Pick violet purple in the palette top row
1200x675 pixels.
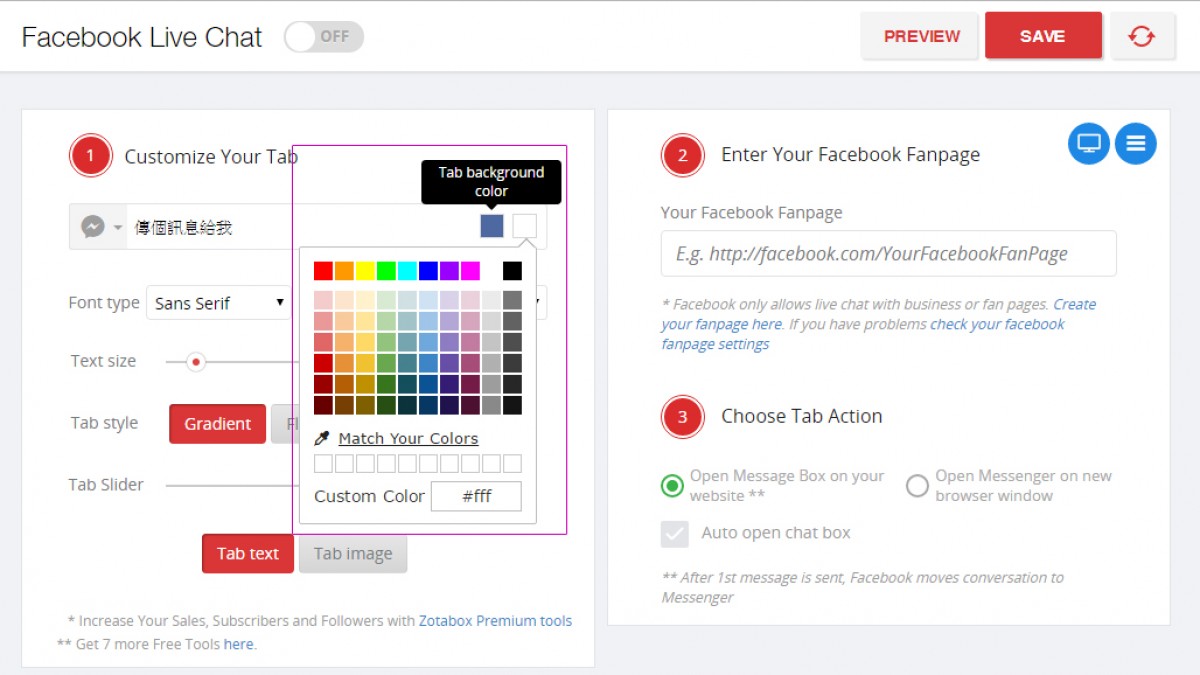click(449, 271)
